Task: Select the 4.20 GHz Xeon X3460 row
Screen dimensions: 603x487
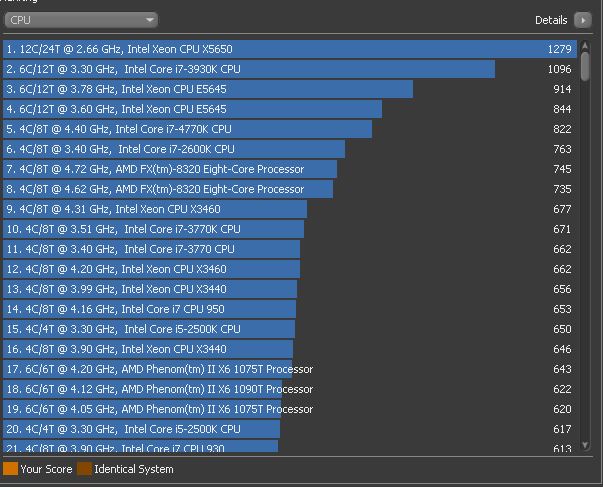Action: click(x=290, y=269)
